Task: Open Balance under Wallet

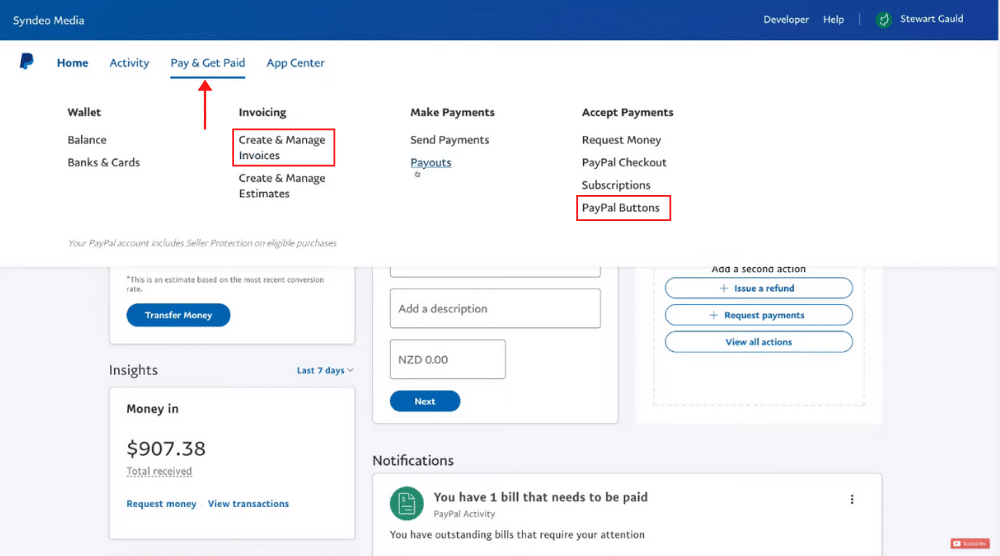Action: coord(87,140)
